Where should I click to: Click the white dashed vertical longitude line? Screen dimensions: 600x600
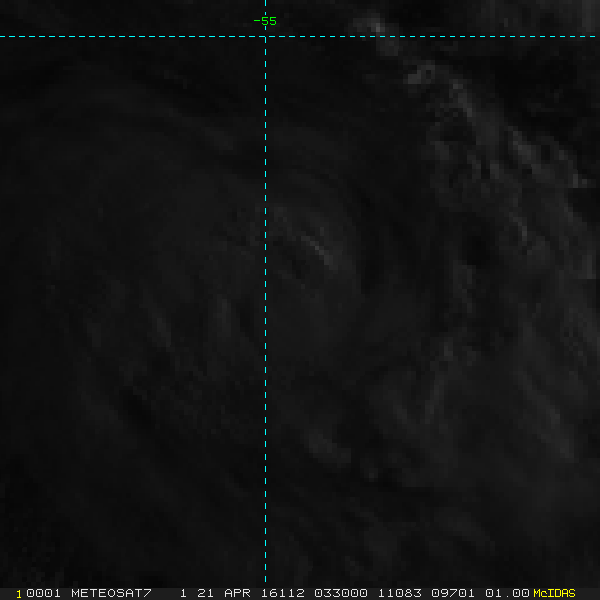pyautogui.click(x=265, y=300)
